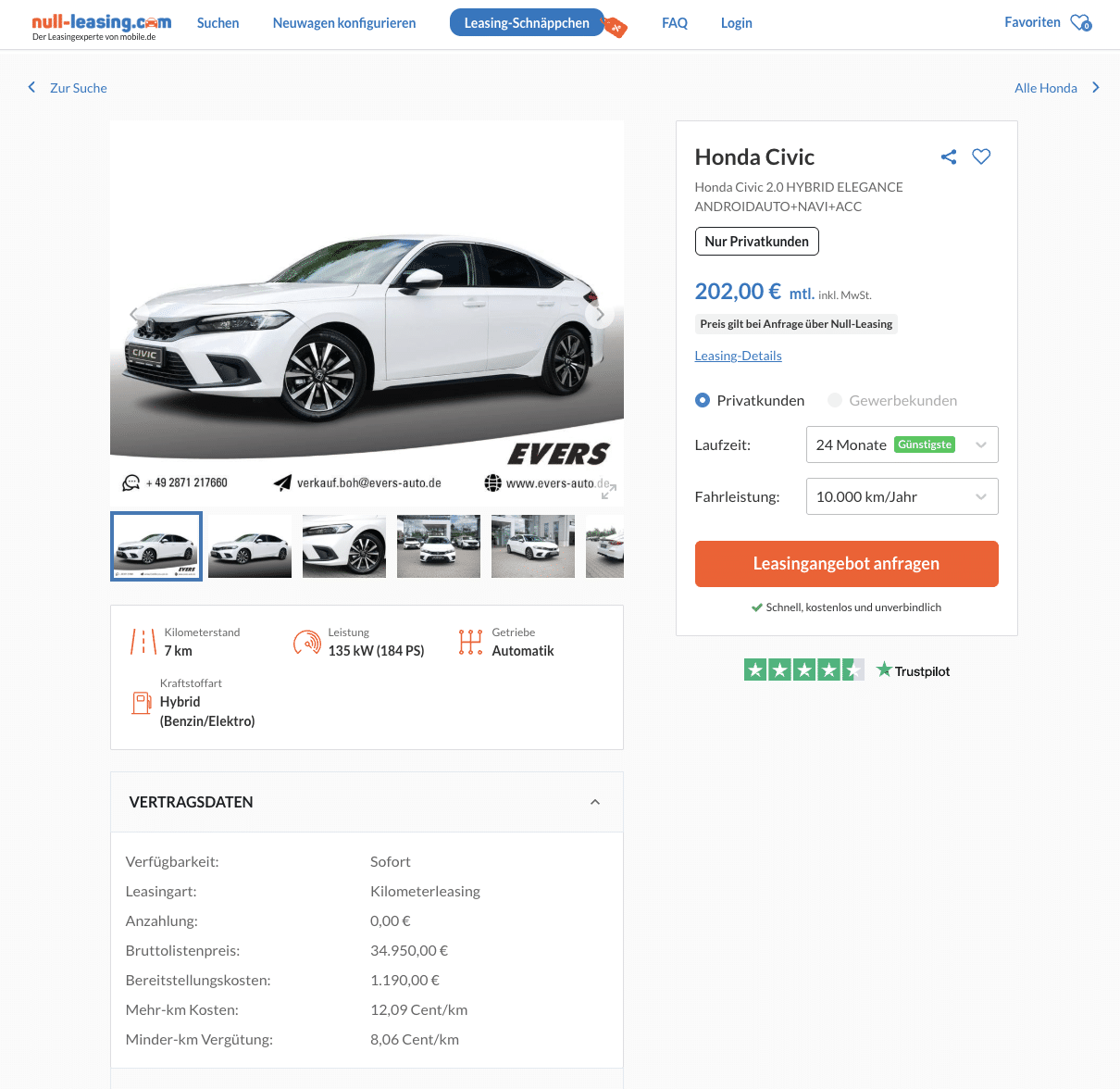The width and height of the screenshot is (1120, 1089).
Task: Click the green checkmark icon
Action: [x=757, y=607]
